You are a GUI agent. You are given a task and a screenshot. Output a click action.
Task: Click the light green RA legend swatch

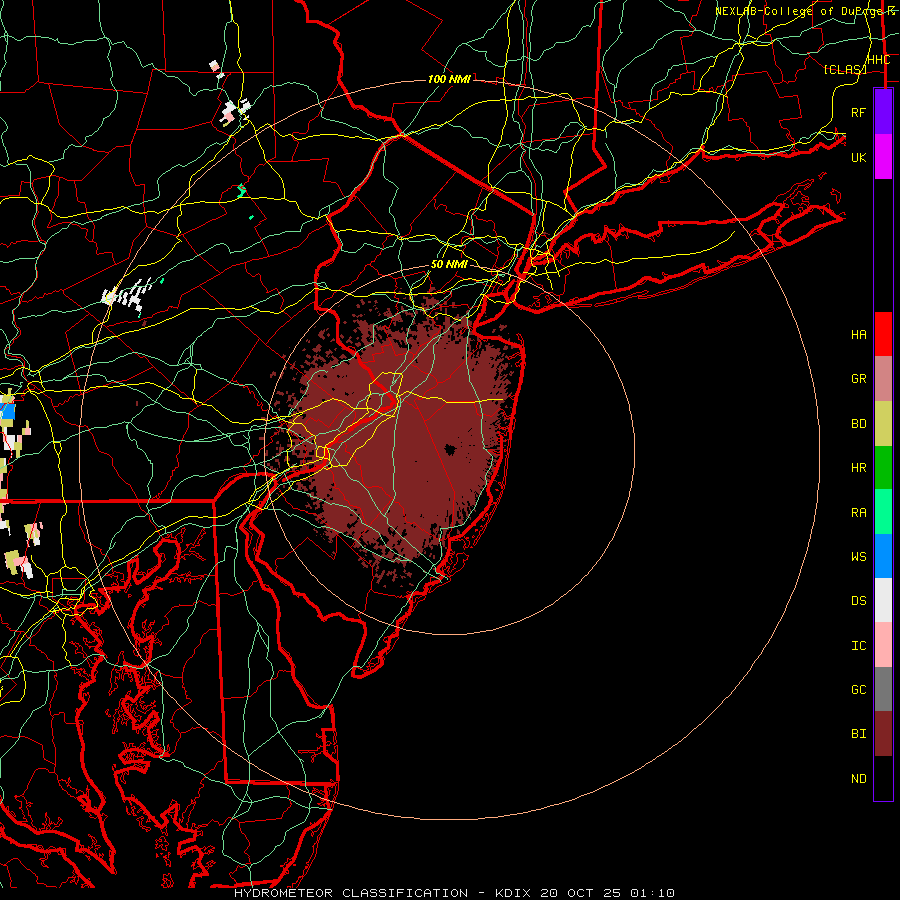click(883, 511)
